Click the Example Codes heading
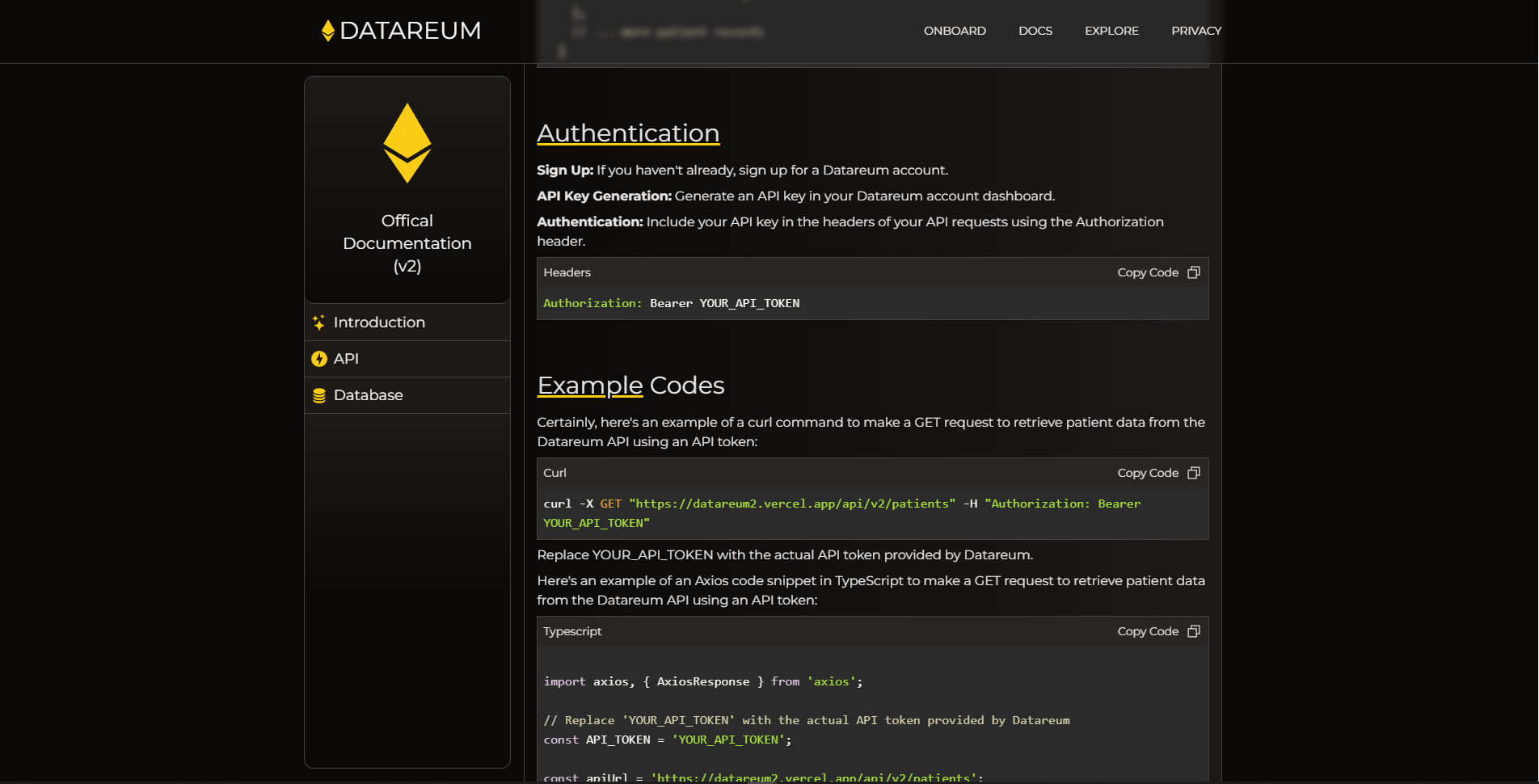The image size is (1539, 784). pos(630,385)
